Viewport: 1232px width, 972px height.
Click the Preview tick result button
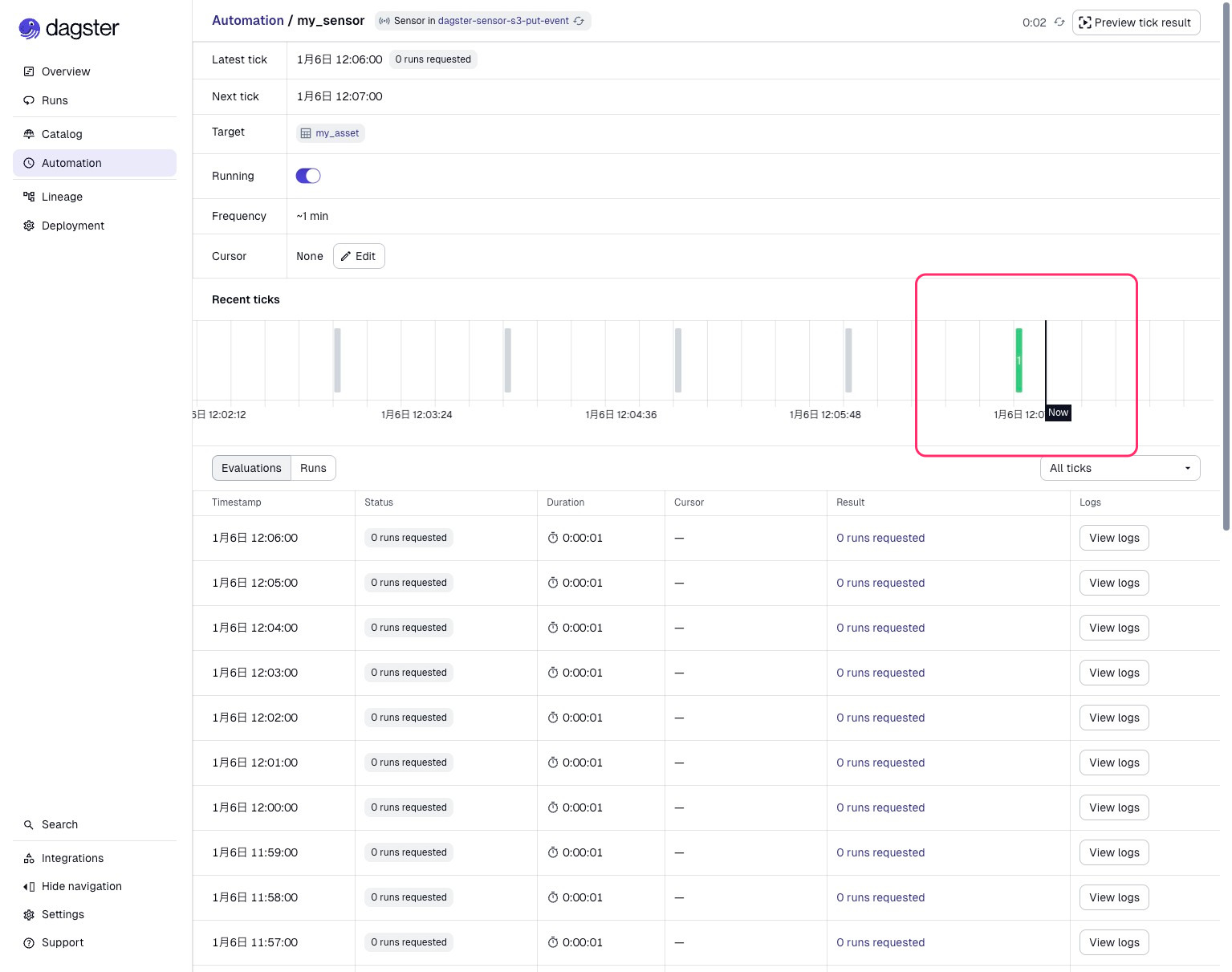1136,22
